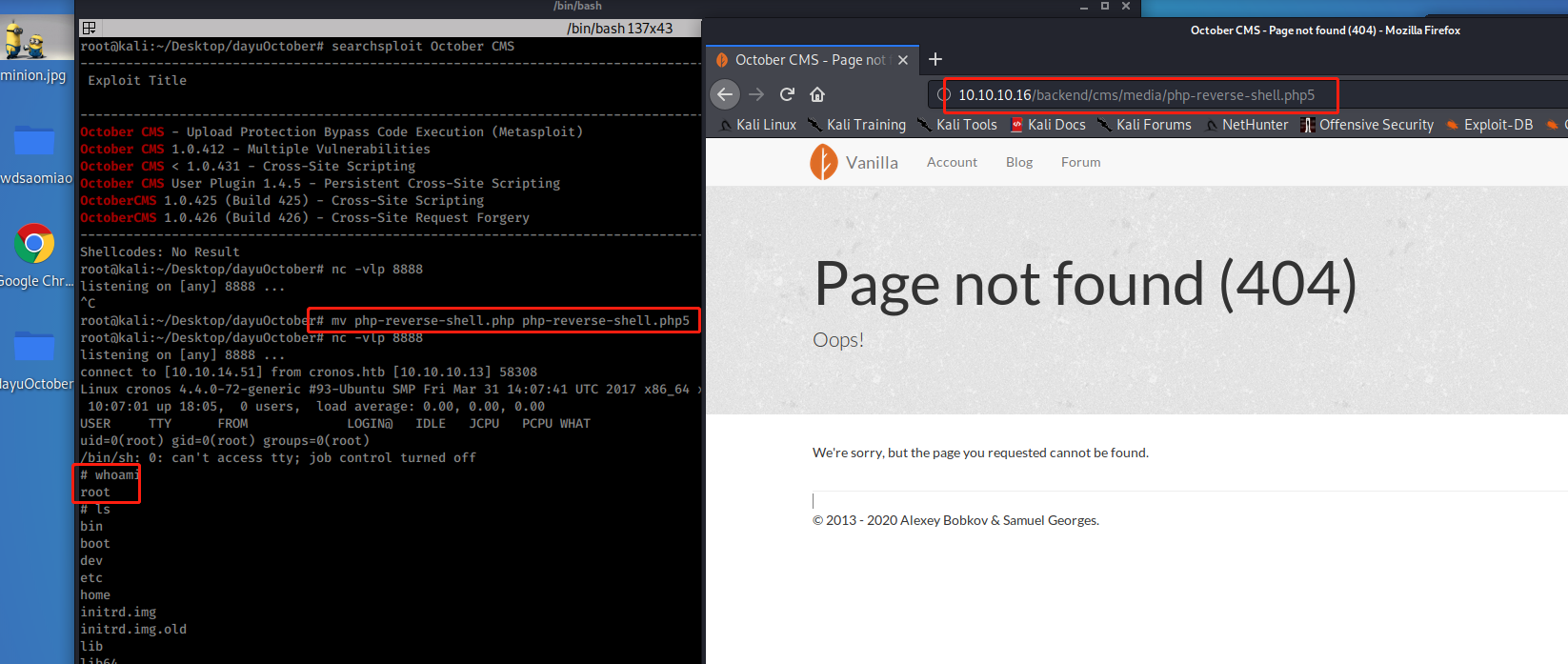The height and width of the screenshot is (664, 1568).
Task: Open the dayuOctober desktop folder
Action: pos(36,359)
